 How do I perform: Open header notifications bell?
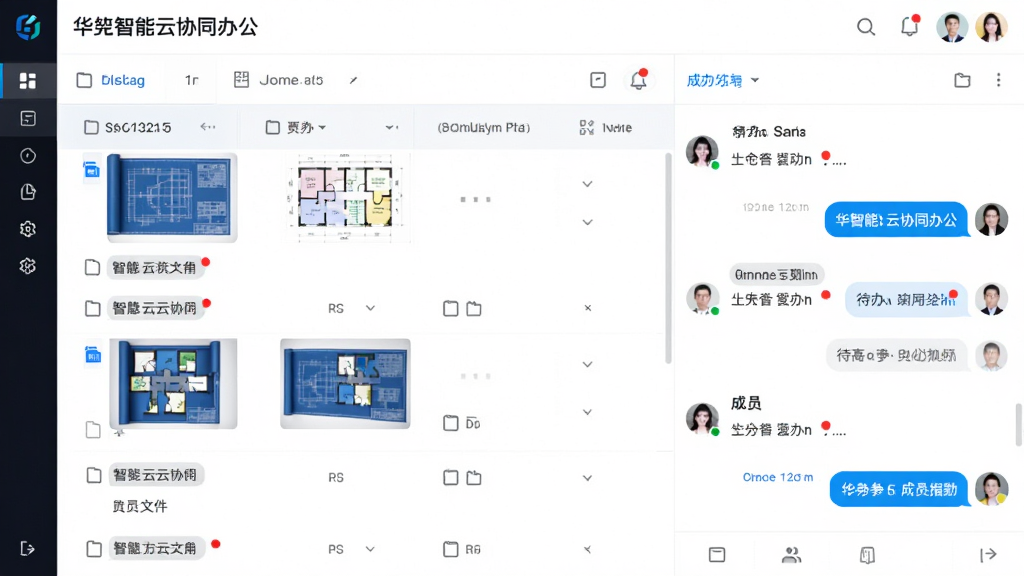tap(910, 26)
